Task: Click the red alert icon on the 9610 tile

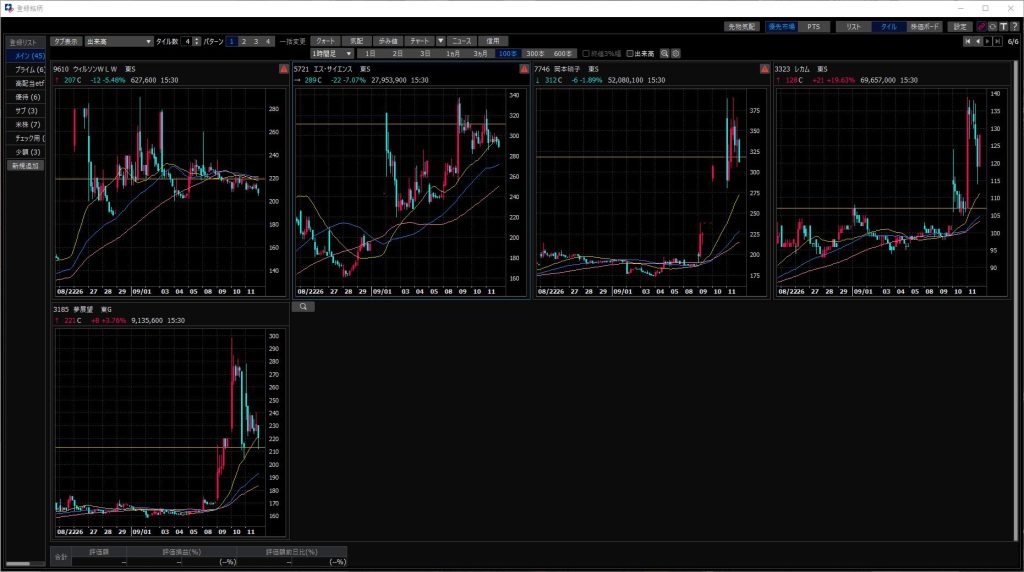Action: pyautogui.click(x=283, y=69)
